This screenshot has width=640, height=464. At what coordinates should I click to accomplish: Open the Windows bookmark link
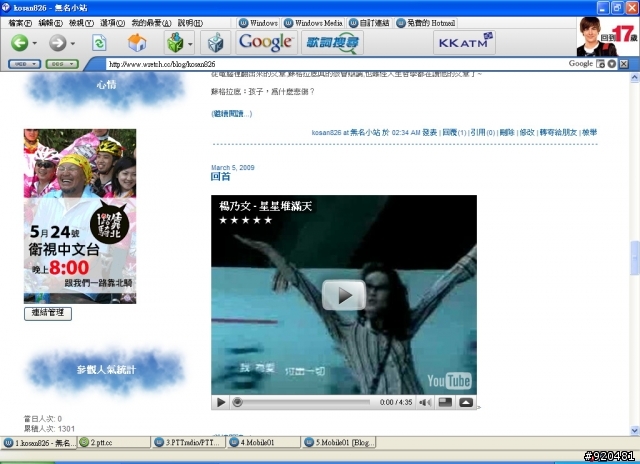(x=258, y=23)
